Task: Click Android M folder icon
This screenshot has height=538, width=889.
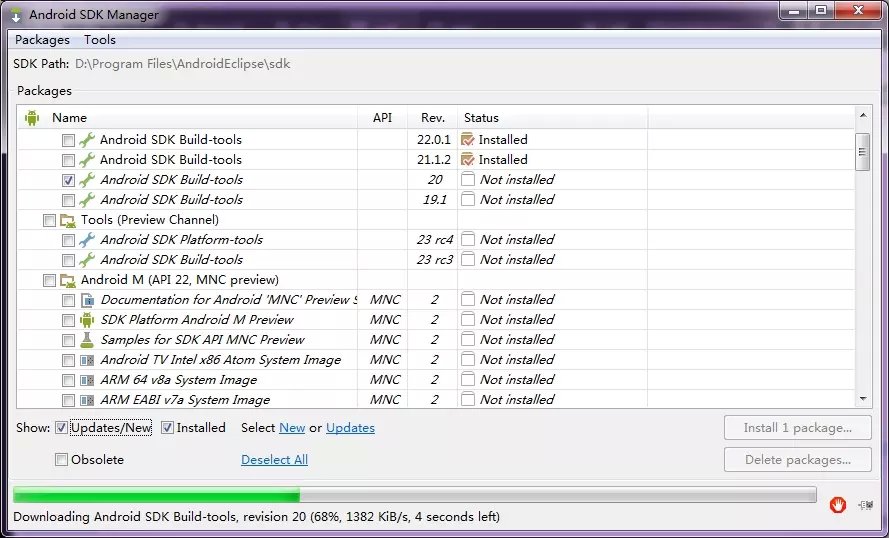Action: 68,280
